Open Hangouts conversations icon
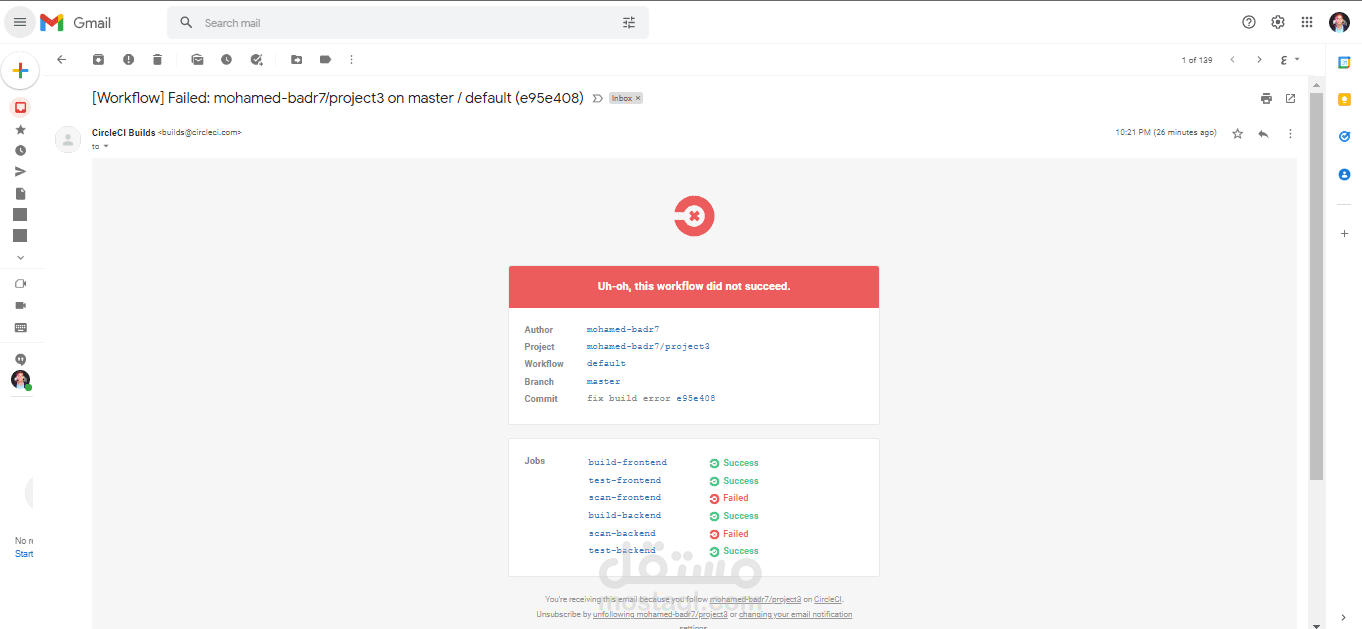The height and width of the screenshot is (629, 1362). pos(20,359)
